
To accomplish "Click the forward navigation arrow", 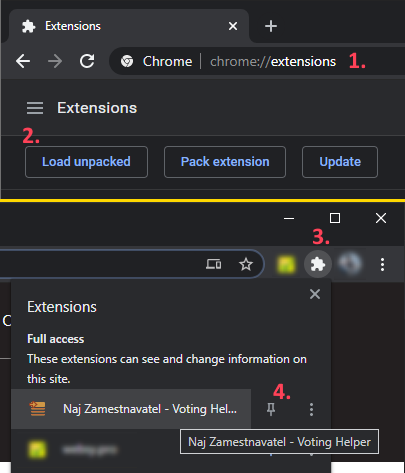I will 55,61.
